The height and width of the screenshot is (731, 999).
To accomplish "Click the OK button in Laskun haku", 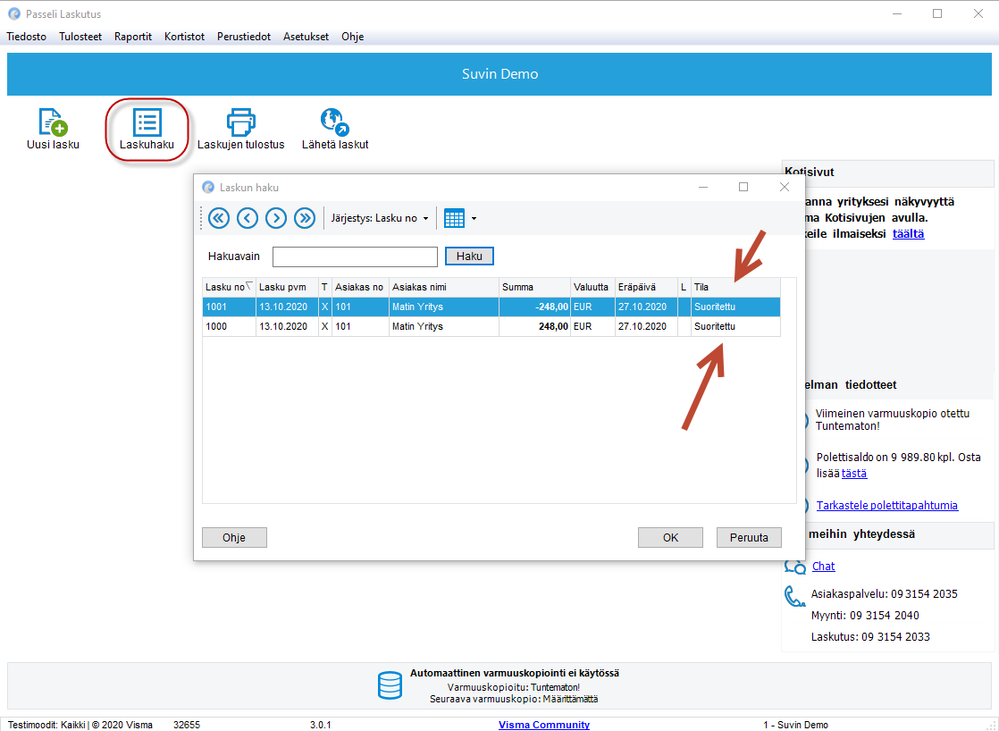I will coord(670,537).
